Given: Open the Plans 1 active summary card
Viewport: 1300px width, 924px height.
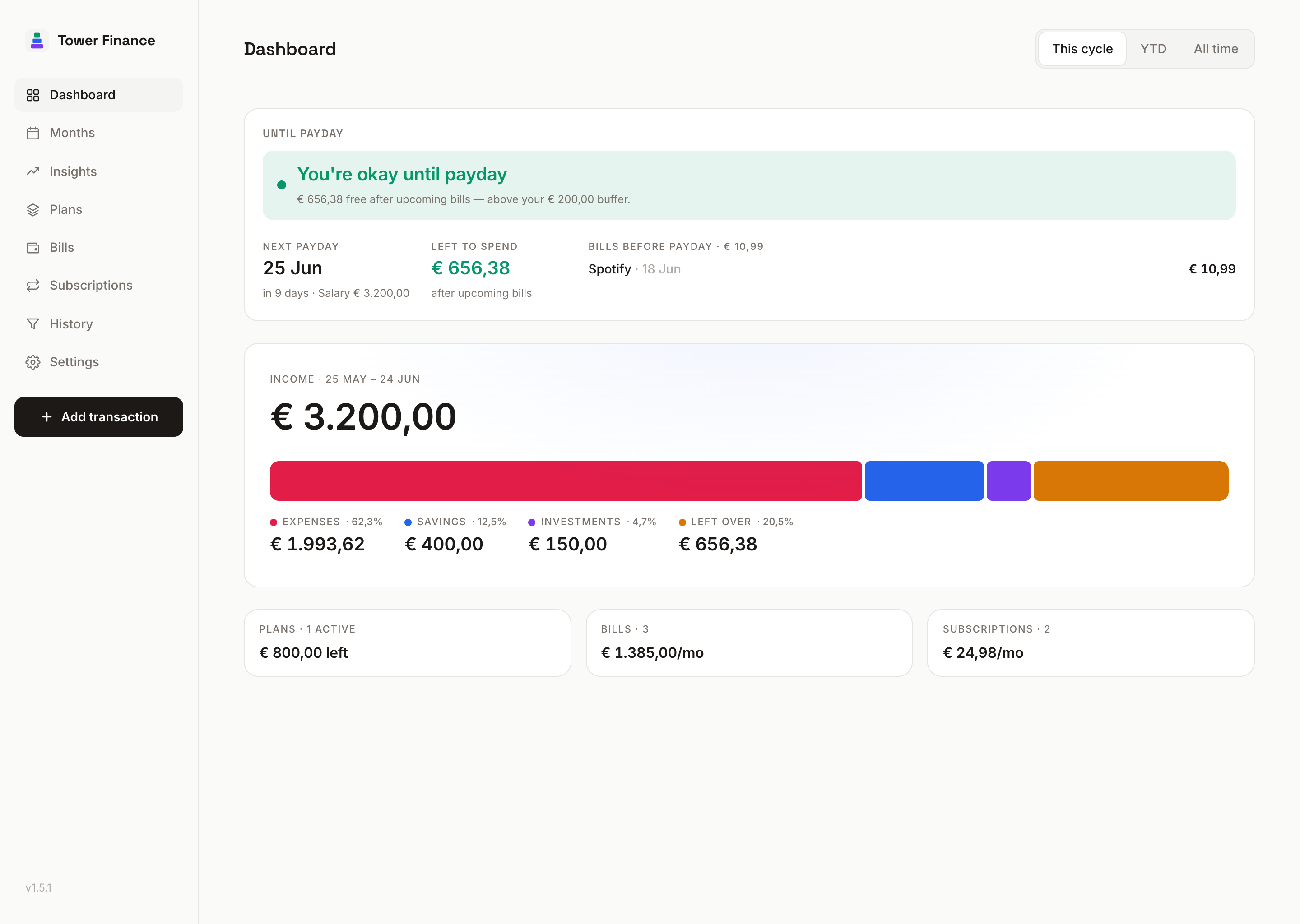Looking at the screenshot, I should click(408, 643).
